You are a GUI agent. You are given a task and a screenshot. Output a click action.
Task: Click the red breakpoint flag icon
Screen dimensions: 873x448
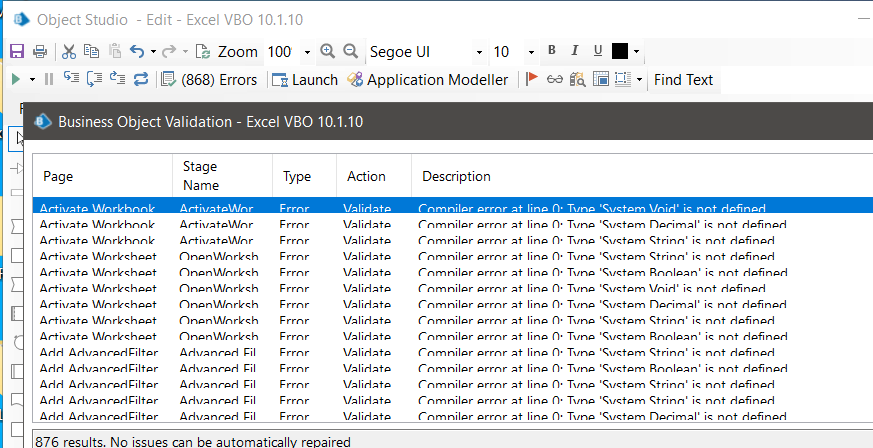532,80
